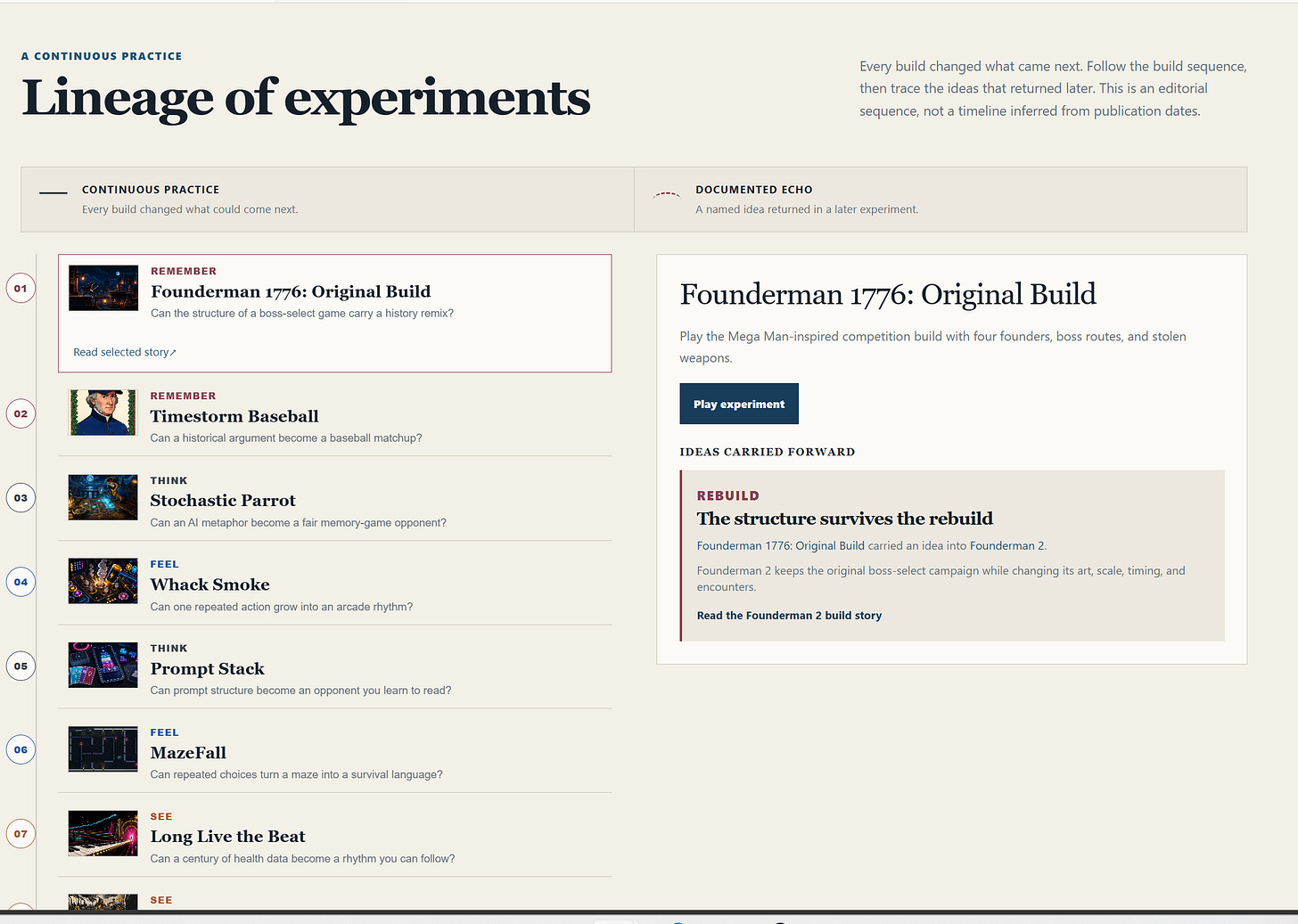Open the MazeFall maze thumbnail

103,749
